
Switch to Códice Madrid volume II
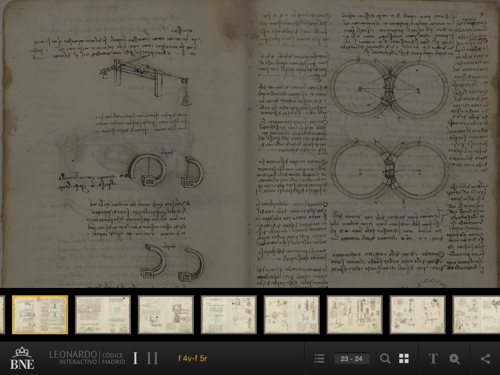152,358
